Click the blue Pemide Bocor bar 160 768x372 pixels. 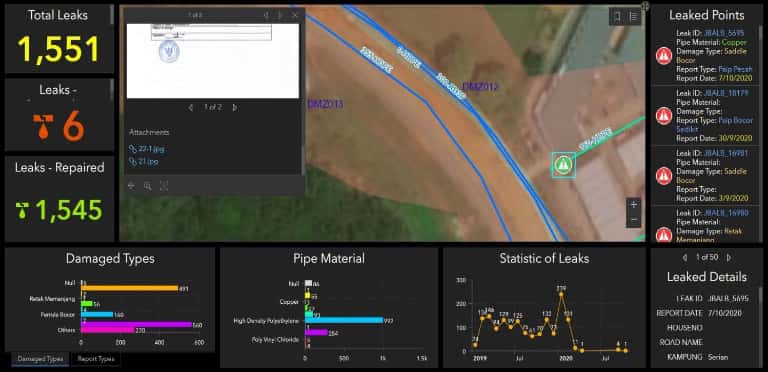pos(96,315)
